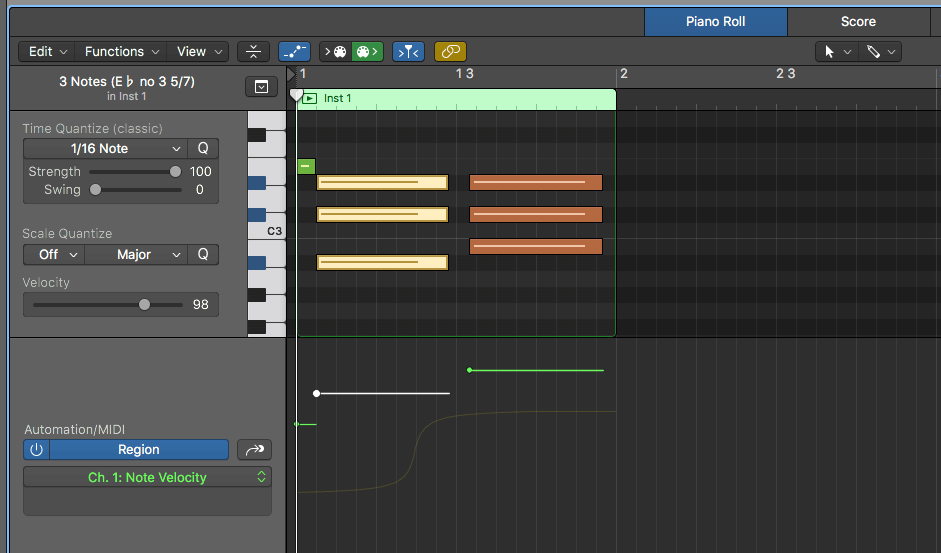Select the lowest orange note
941x553 pixels.
(x=536, y=246)
